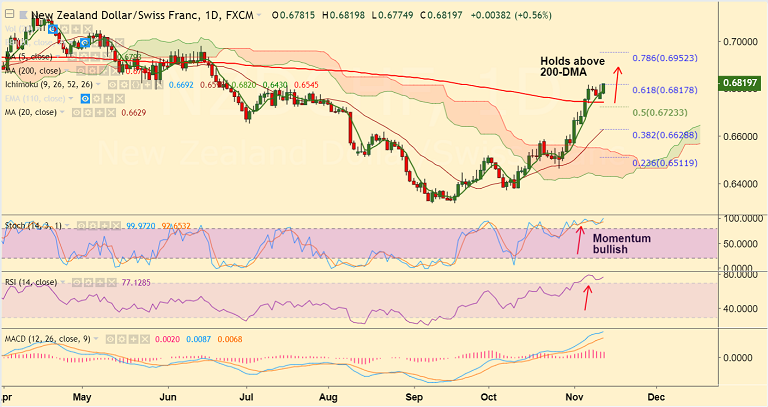Viewport: 768px width, 407px height.
Task: Click the RSI value 77.1285
Action: [136, 283]
